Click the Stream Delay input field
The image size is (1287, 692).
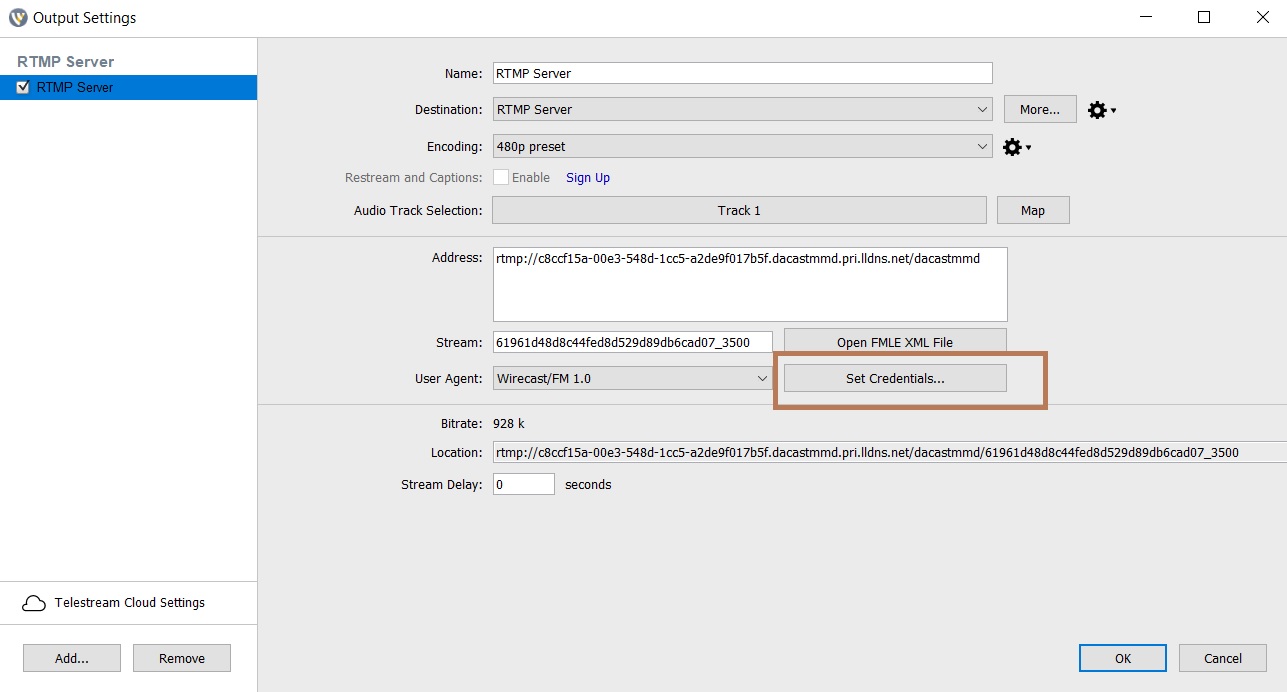523,483
